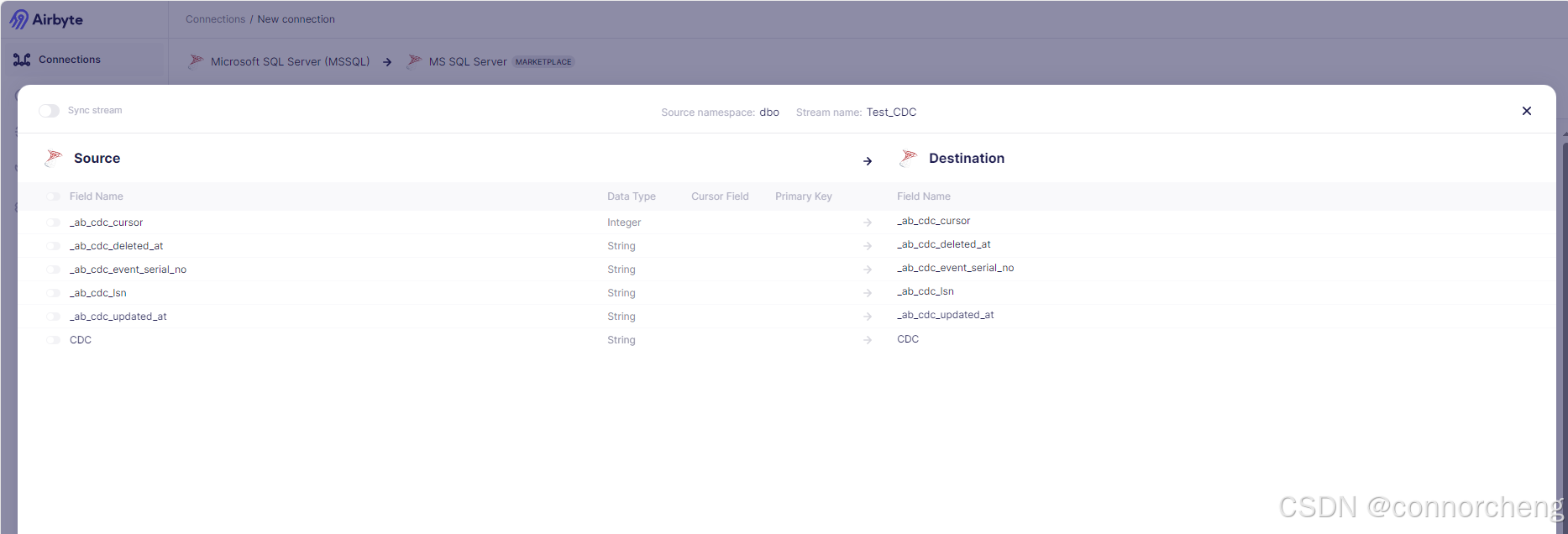
Task: Click arrow between source and destination connectors
Action: click(x=387, y=62)
